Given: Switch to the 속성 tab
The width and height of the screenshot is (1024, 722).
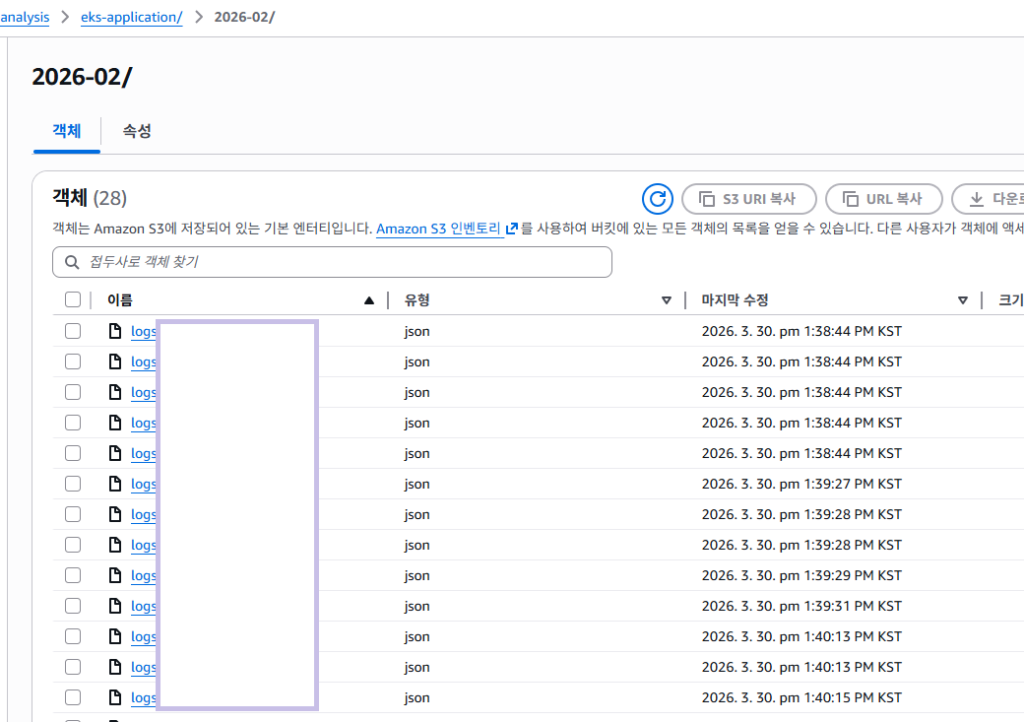Looking at the screenshot, I should pos(137,131).
